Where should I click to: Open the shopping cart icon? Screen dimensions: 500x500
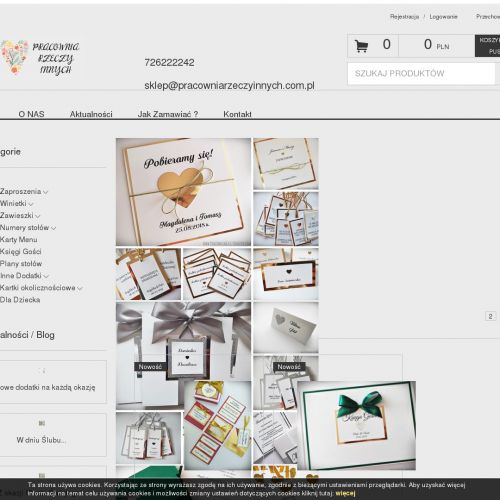pos(361,46)
